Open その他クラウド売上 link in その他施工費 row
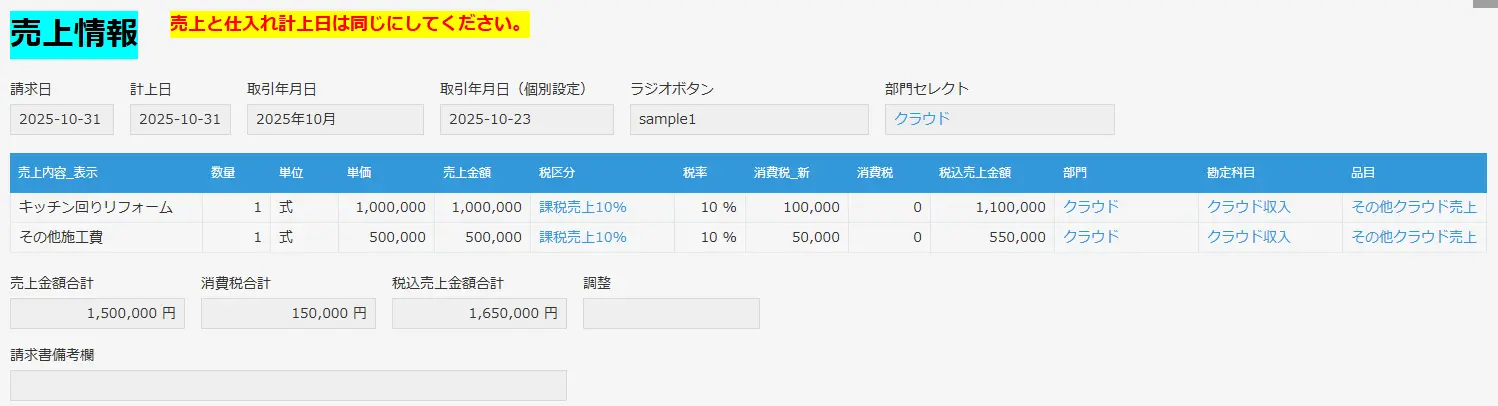This screenshot has height=406, width=1498. tap(1413, 237)
